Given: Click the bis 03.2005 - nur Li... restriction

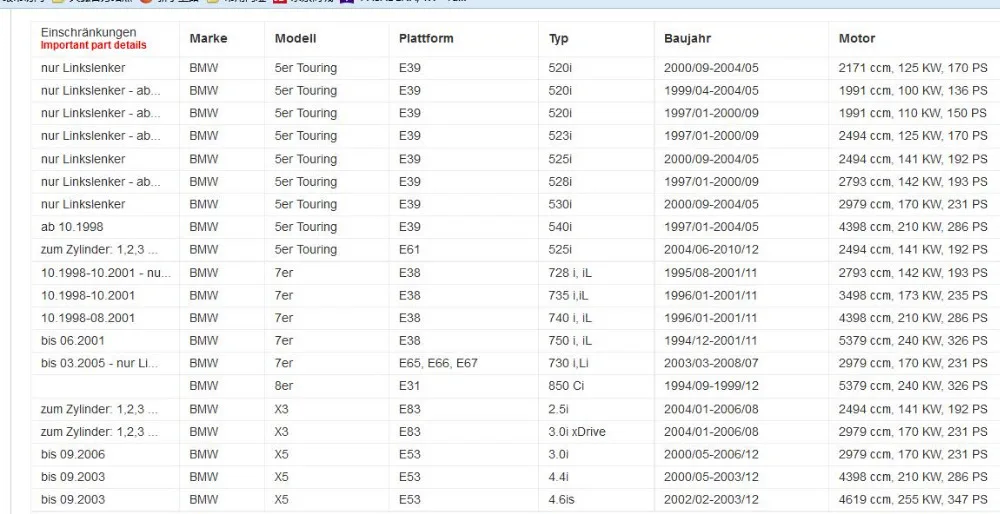Looking at the screenshot, I should pyautogui.click(x=99, y=363).
